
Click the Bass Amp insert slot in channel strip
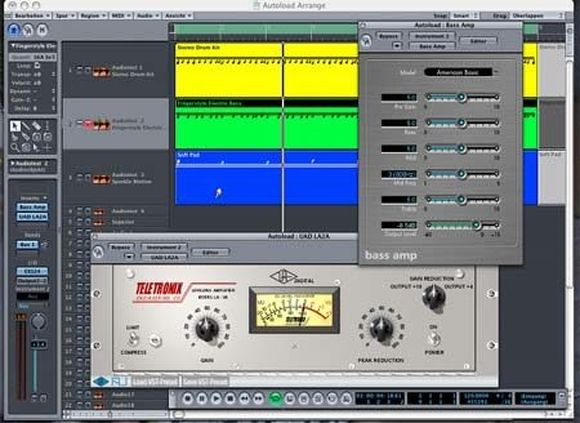[x=33, y=207]
